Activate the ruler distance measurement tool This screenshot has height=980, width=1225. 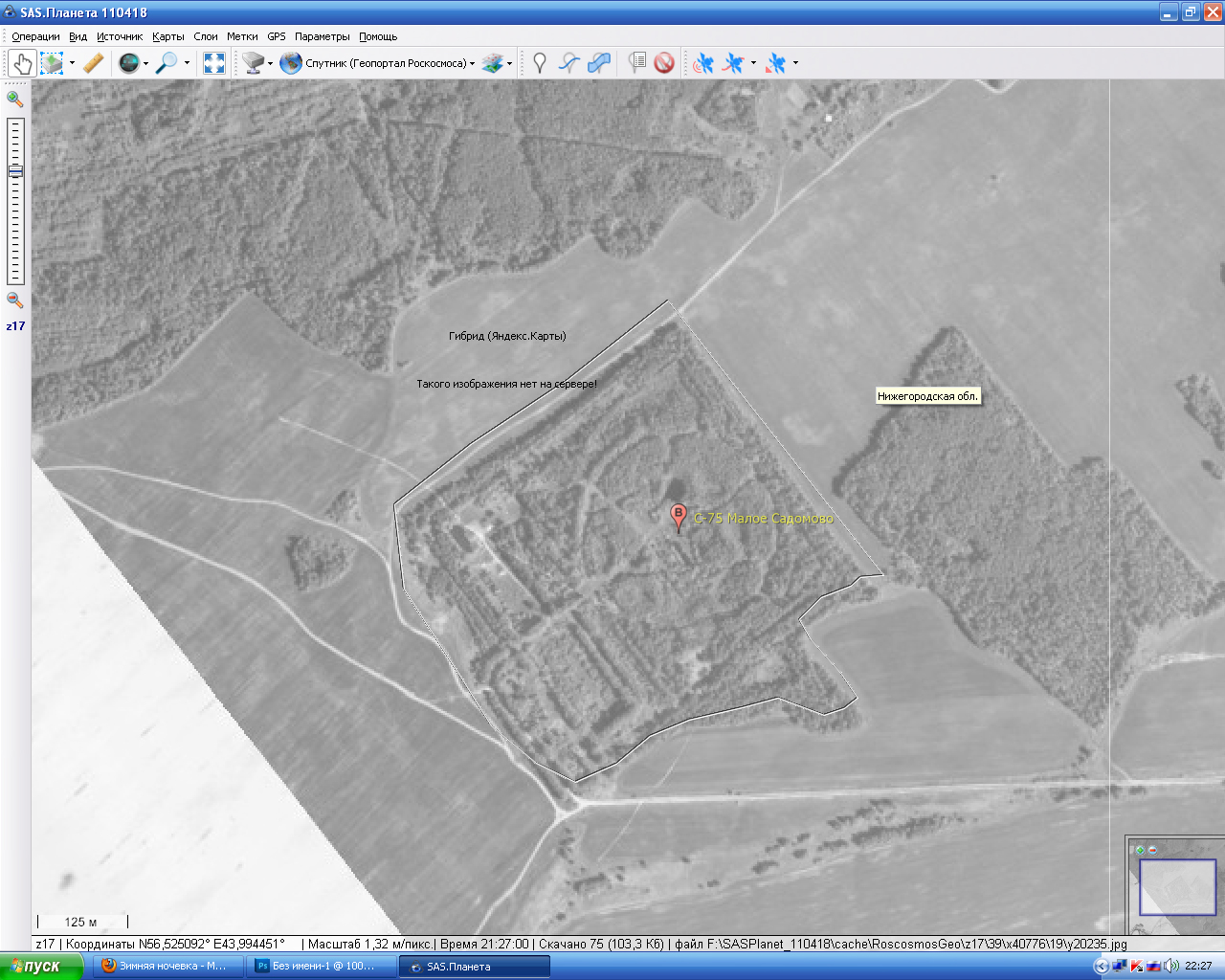click(x=93, y=63)
